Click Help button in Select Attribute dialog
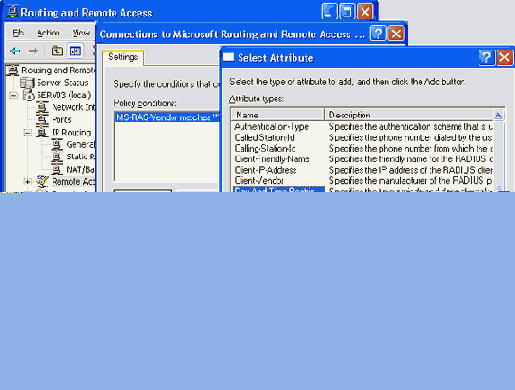 click(486, 57)
